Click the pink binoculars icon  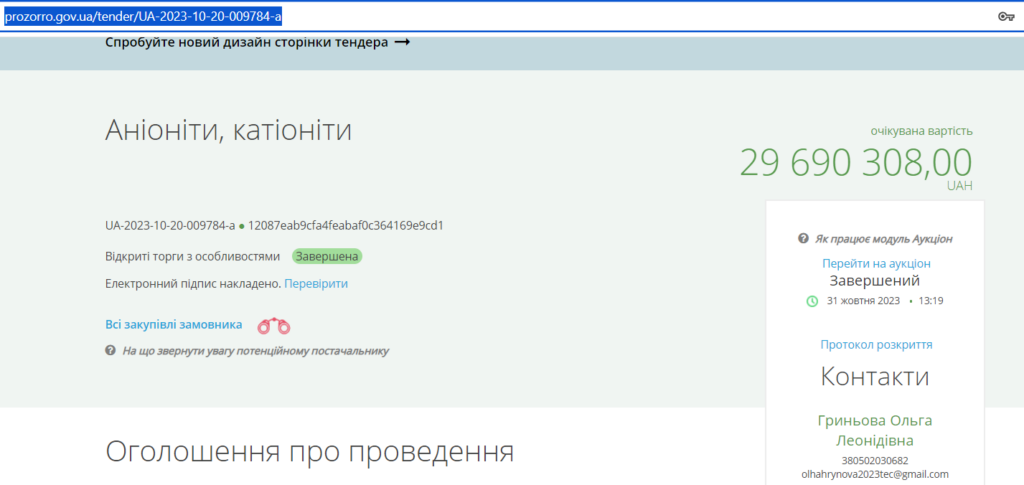coord(273,325)
